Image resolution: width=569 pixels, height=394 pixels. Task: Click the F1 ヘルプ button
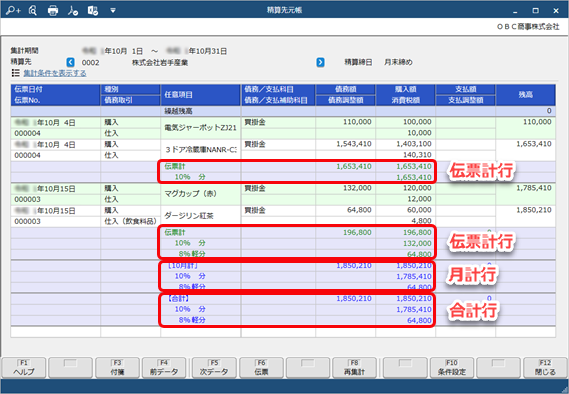(x=24, y=368)
